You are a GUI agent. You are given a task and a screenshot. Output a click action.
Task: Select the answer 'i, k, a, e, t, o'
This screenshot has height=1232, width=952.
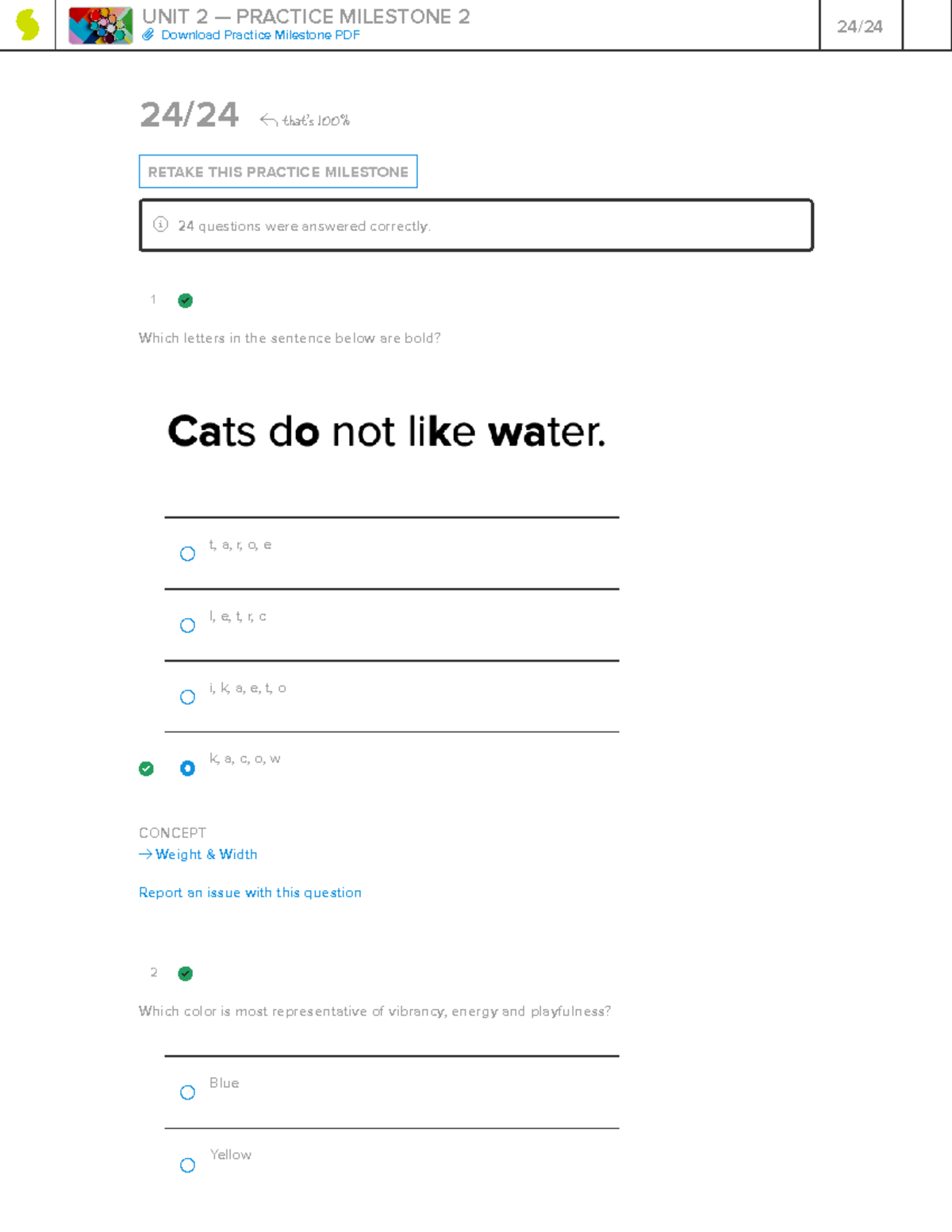187,697
